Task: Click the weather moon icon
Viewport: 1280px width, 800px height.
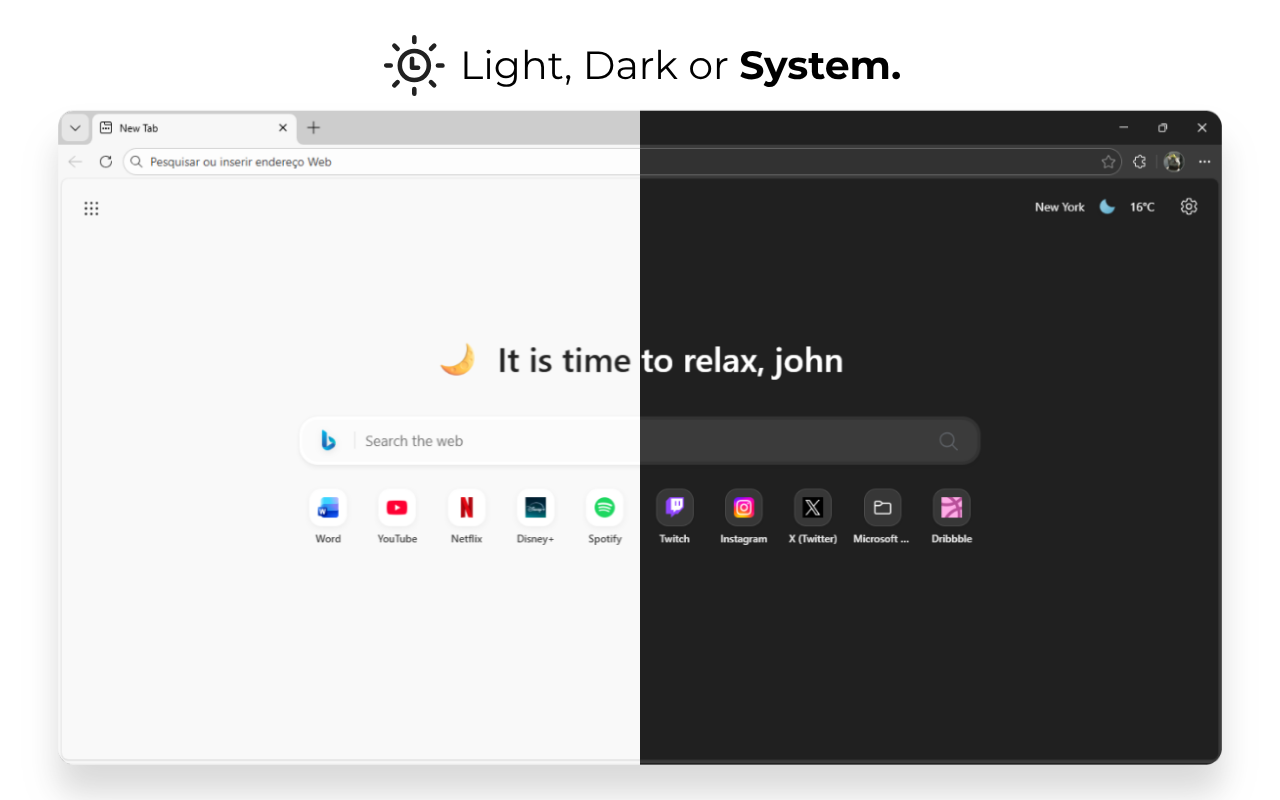Action: 1107,207
